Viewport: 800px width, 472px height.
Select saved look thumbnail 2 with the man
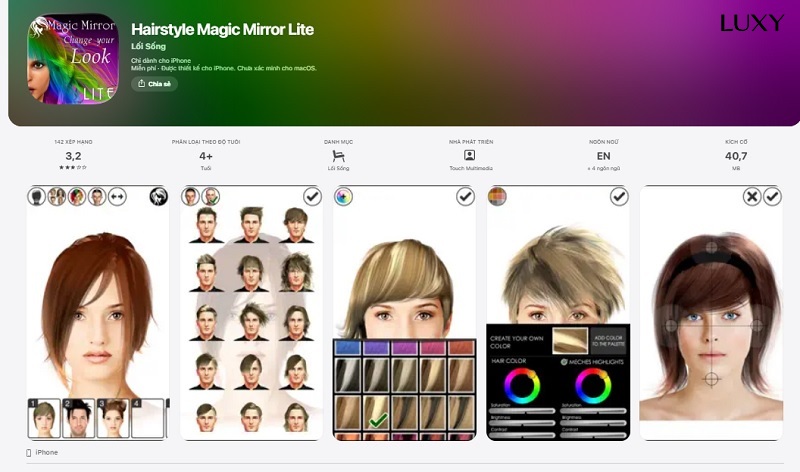78,418
